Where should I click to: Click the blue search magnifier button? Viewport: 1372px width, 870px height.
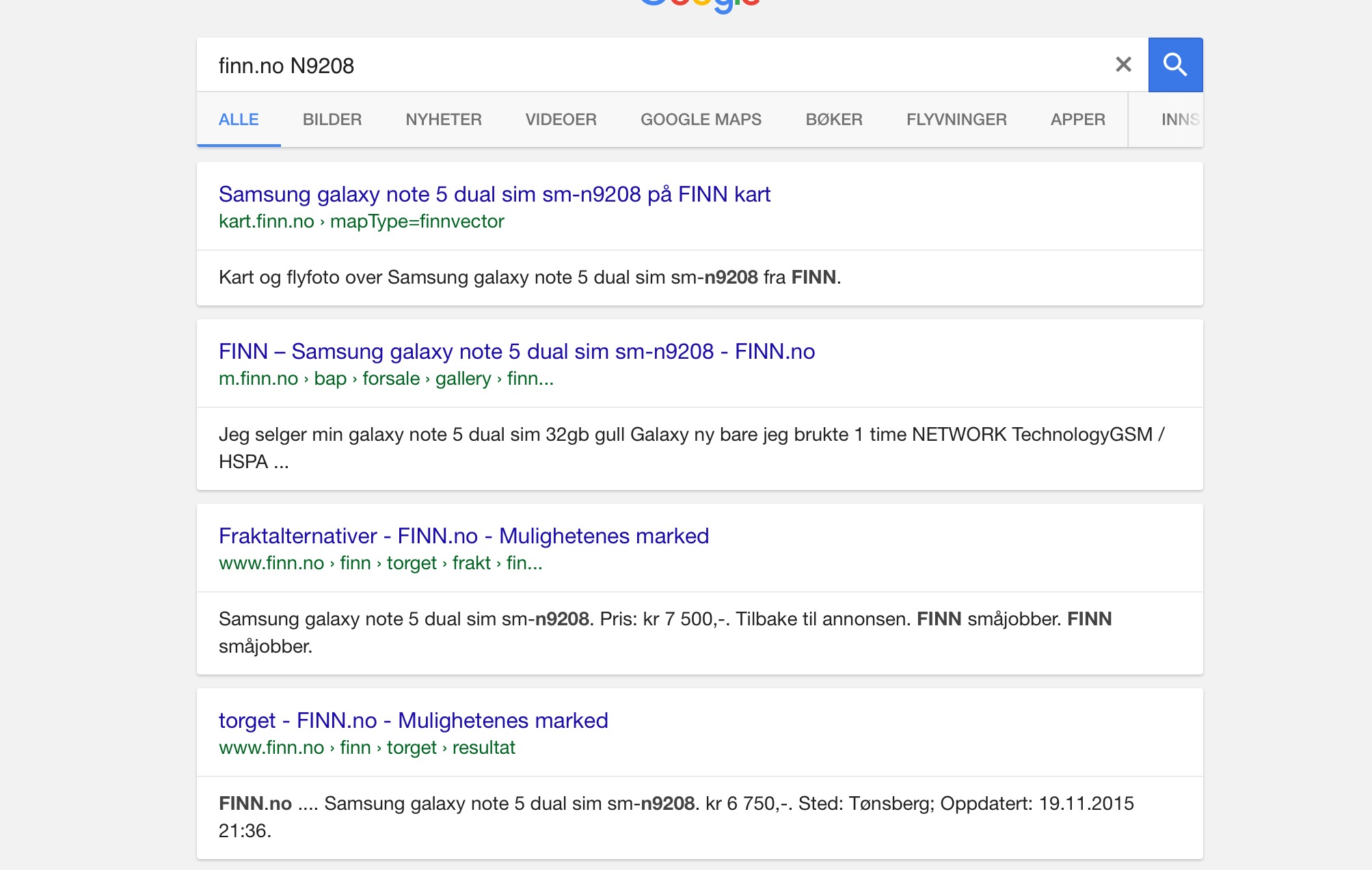click(1175, 65)
